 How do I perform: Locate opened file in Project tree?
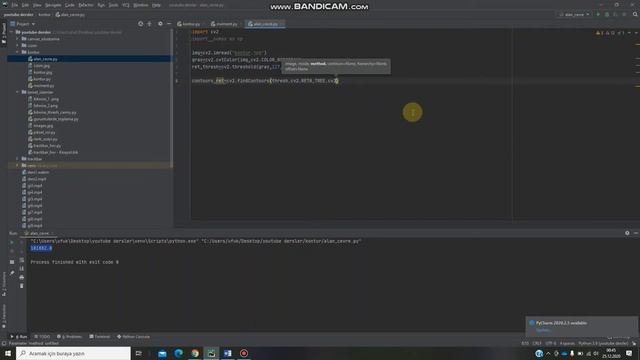tap(140, 24)
